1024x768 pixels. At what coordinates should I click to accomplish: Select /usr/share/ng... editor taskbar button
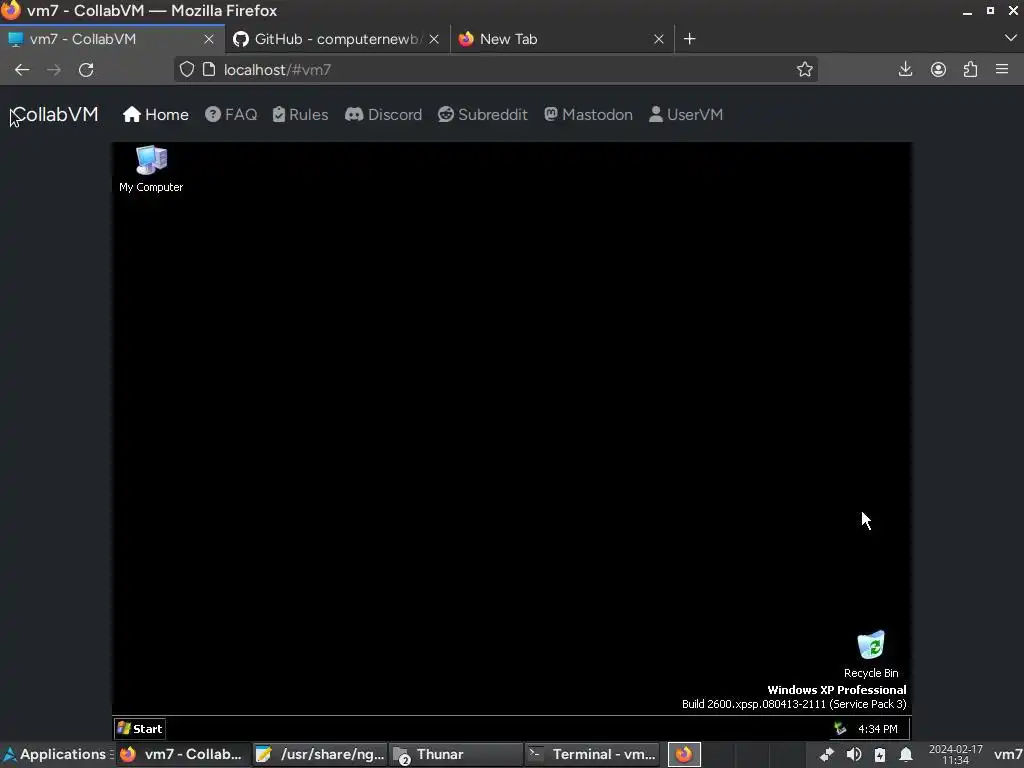[320, 754]
